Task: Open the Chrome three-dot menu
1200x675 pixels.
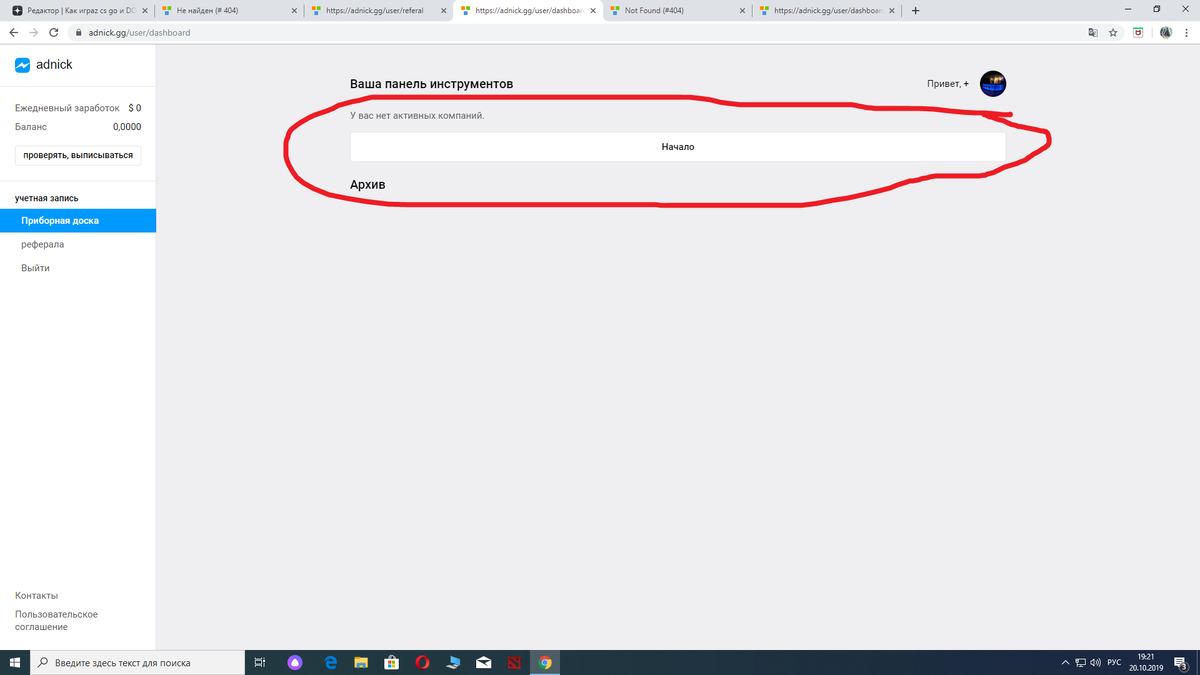Action: pos(1187,32)
